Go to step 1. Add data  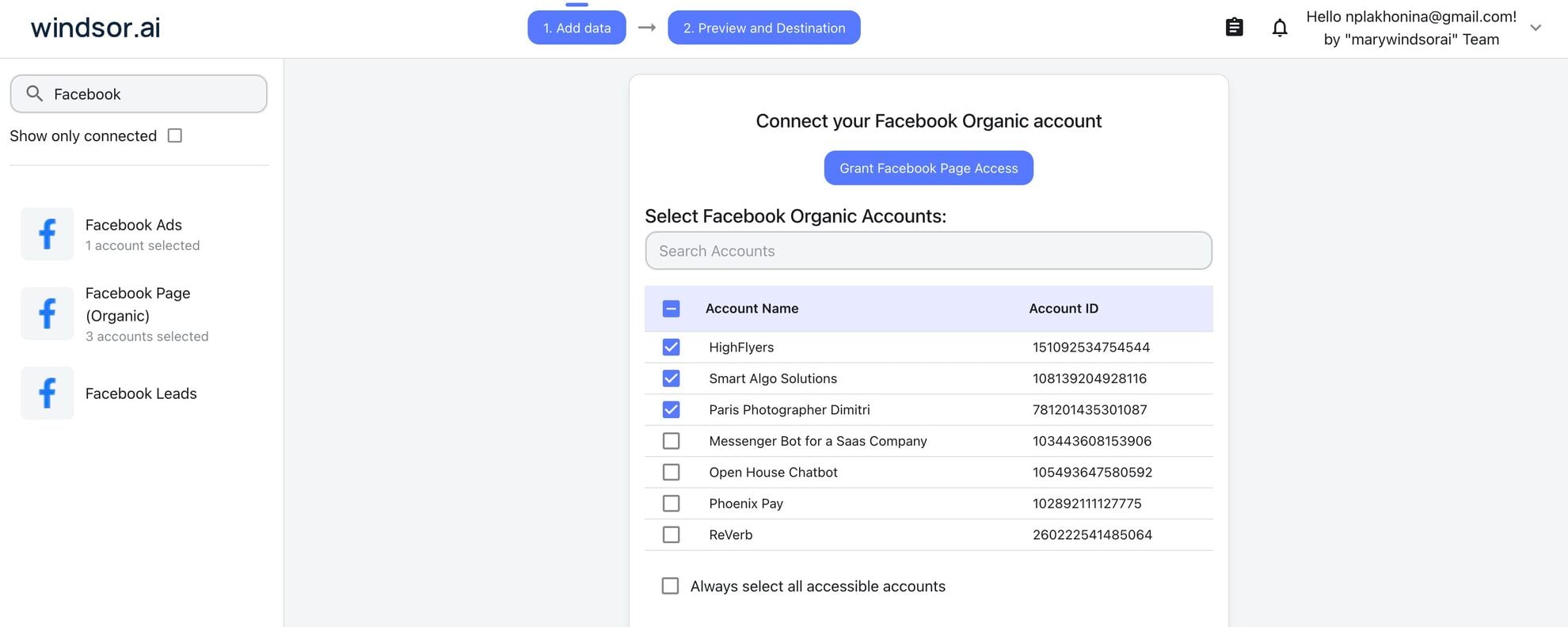pyautogui.click(x=577, y=28)
